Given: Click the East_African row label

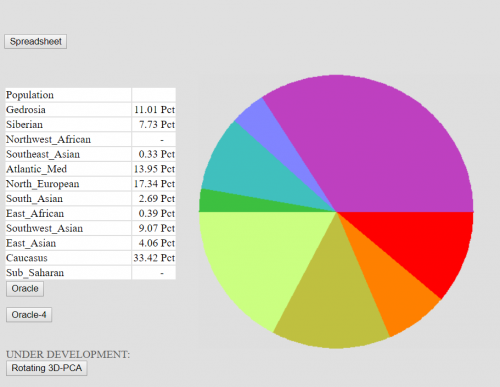Looking at the screenshot, I should point(35,214).
